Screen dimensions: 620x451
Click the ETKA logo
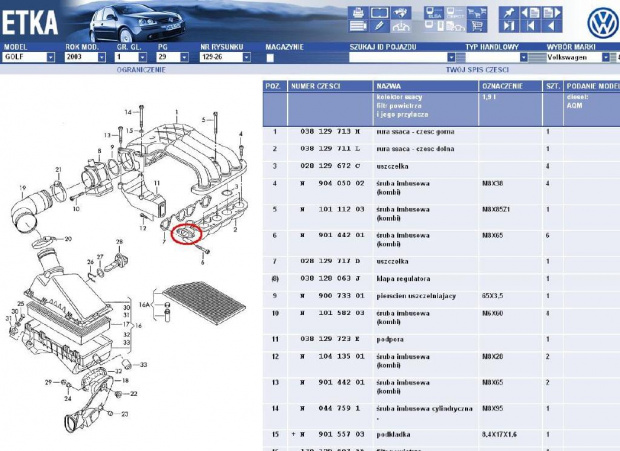click(x=30, y=23)
